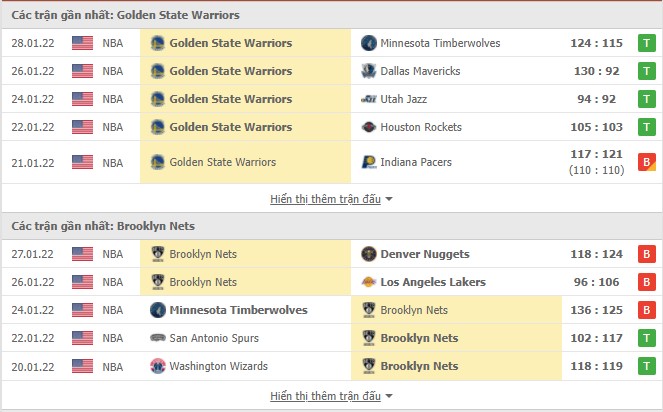Click the red B result badge for Indiana Pacers game
The image size is (663, 412).
[x=646, y=162]
